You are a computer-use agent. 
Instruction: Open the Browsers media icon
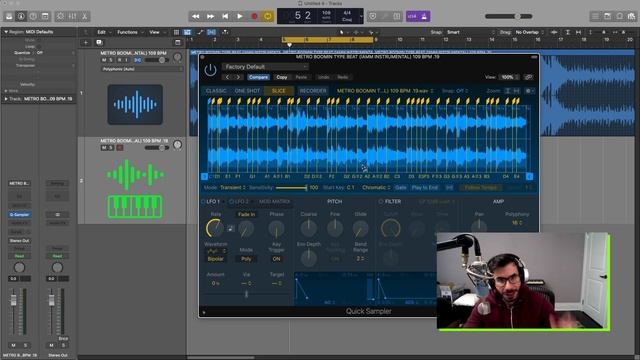631,16
